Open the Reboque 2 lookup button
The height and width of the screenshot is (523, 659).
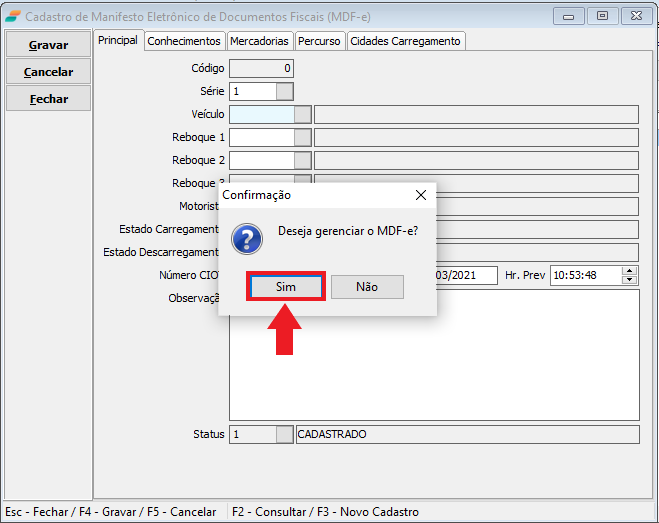tap(302, 160)
